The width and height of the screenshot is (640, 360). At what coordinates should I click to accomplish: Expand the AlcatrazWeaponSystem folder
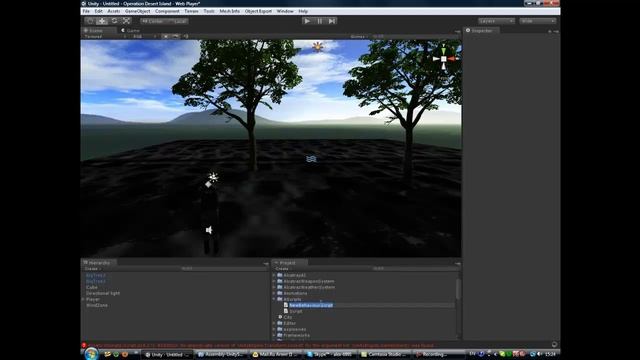274,281
